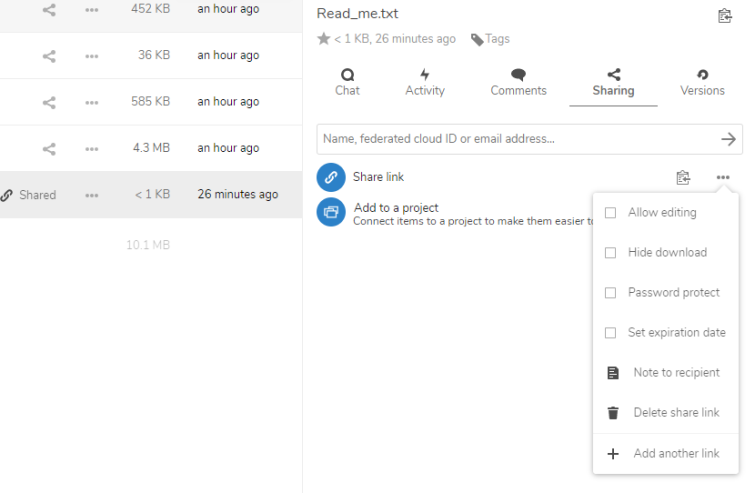Open the three-dot menu beside Share link
The width and height of the screenshot is (755, 493).
723,177
